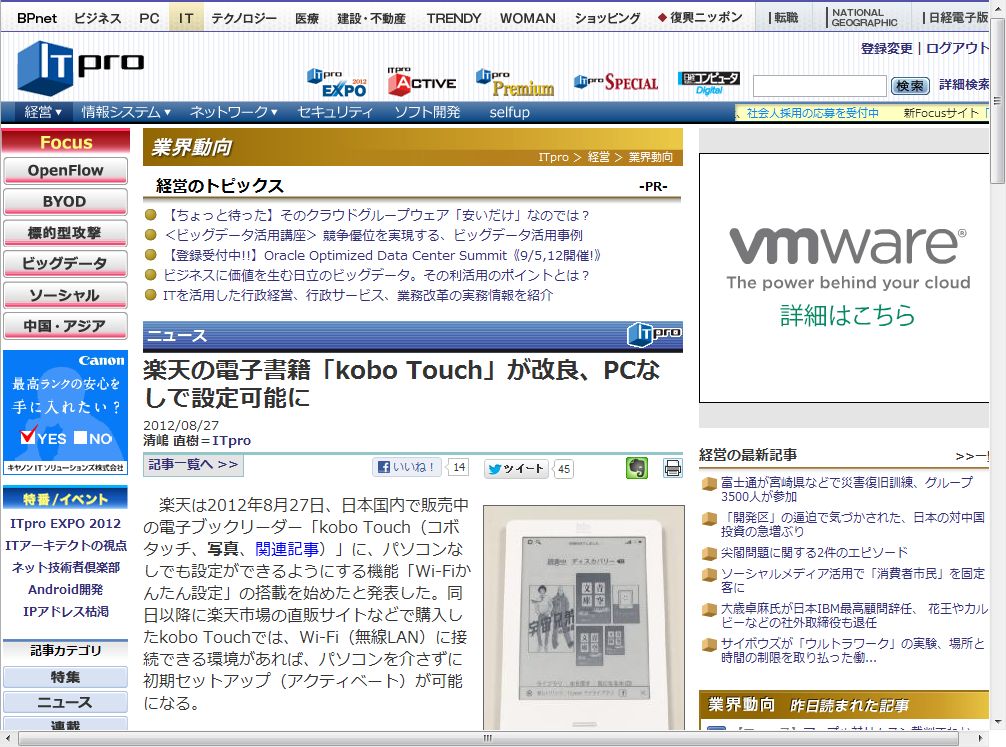Expand the ネットワーク dropdown menu
This screenshot has height=747, width=1006.
pyautogui.click(x=234, y=112)
